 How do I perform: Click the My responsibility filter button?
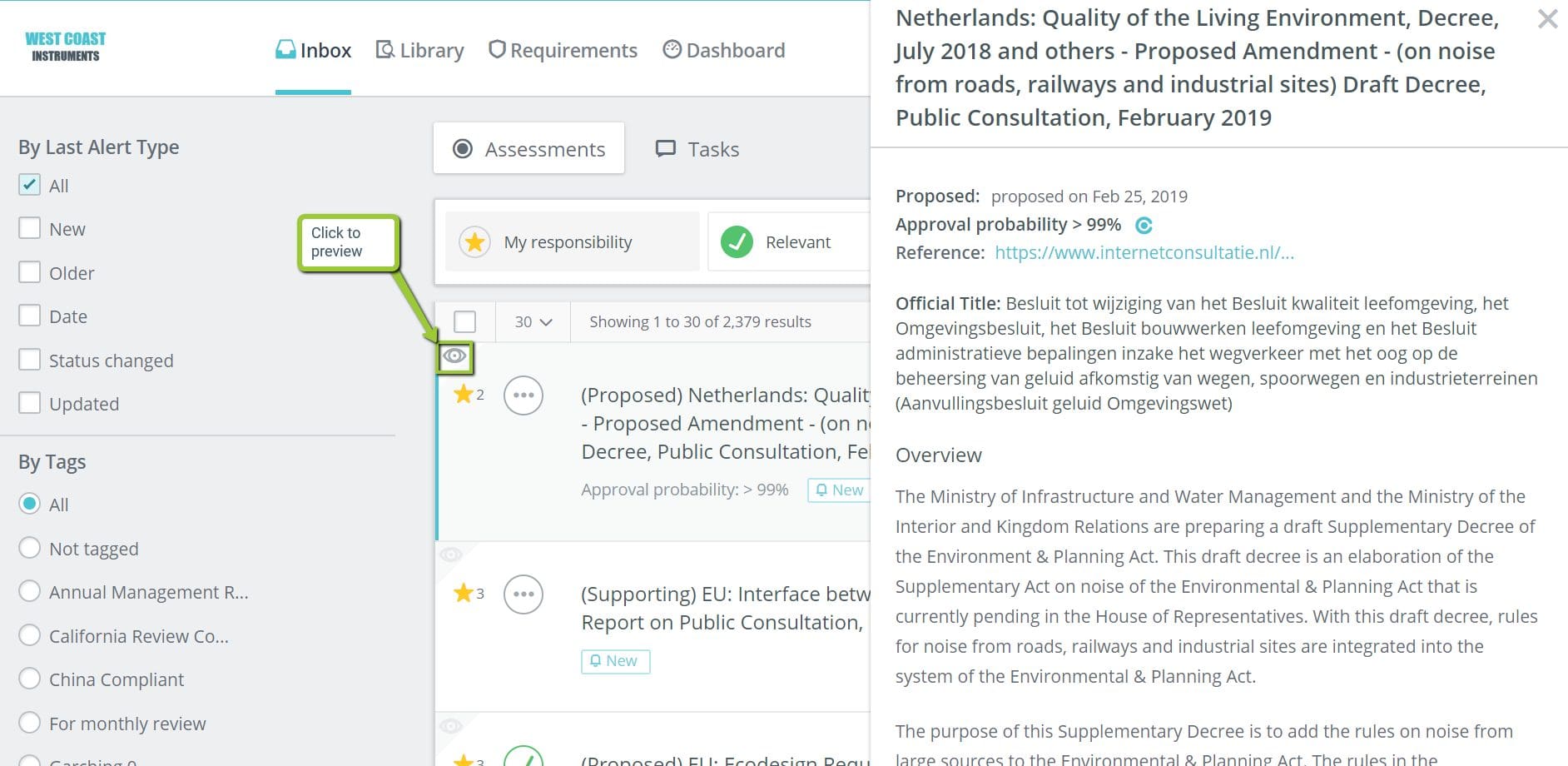coord(571,241)
